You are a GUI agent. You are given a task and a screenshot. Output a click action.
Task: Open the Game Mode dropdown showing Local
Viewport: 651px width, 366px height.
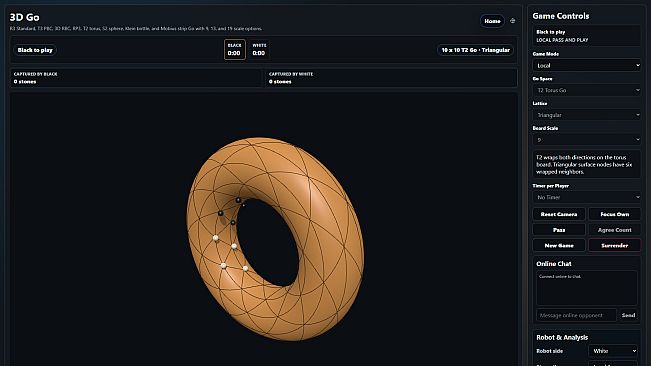[587, 65]
